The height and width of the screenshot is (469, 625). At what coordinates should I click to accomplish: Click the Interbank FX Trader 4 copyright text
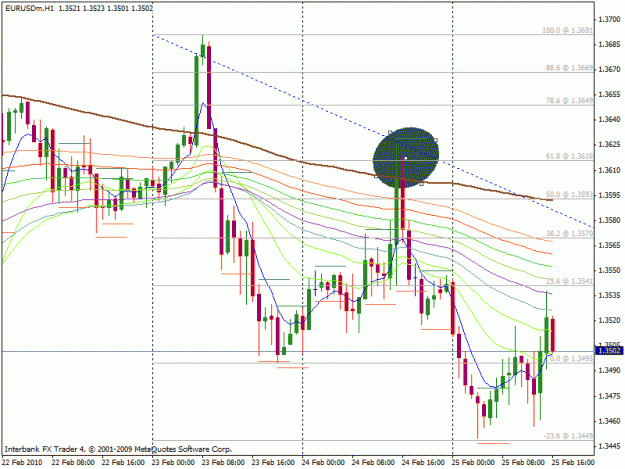(118, 449)
